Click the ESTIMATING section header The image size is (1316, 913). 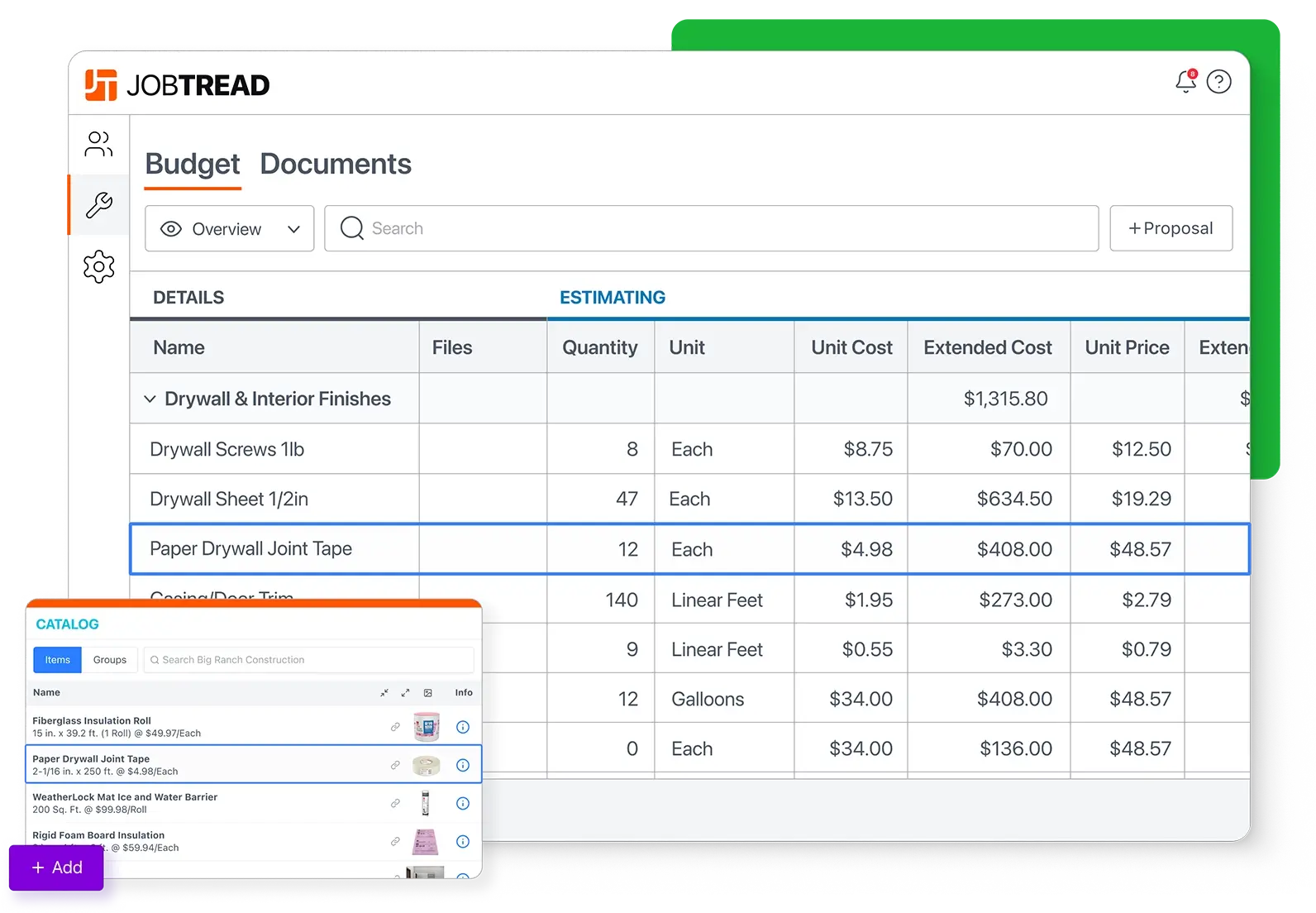(x=613, y=298)
